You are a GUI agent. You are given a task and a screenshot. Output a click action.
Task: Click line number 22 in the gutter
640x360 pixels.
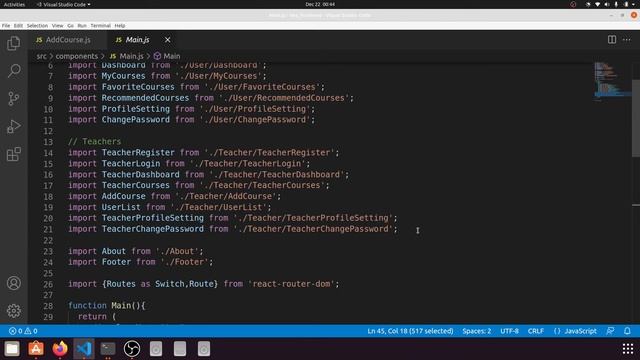(48, 240)
